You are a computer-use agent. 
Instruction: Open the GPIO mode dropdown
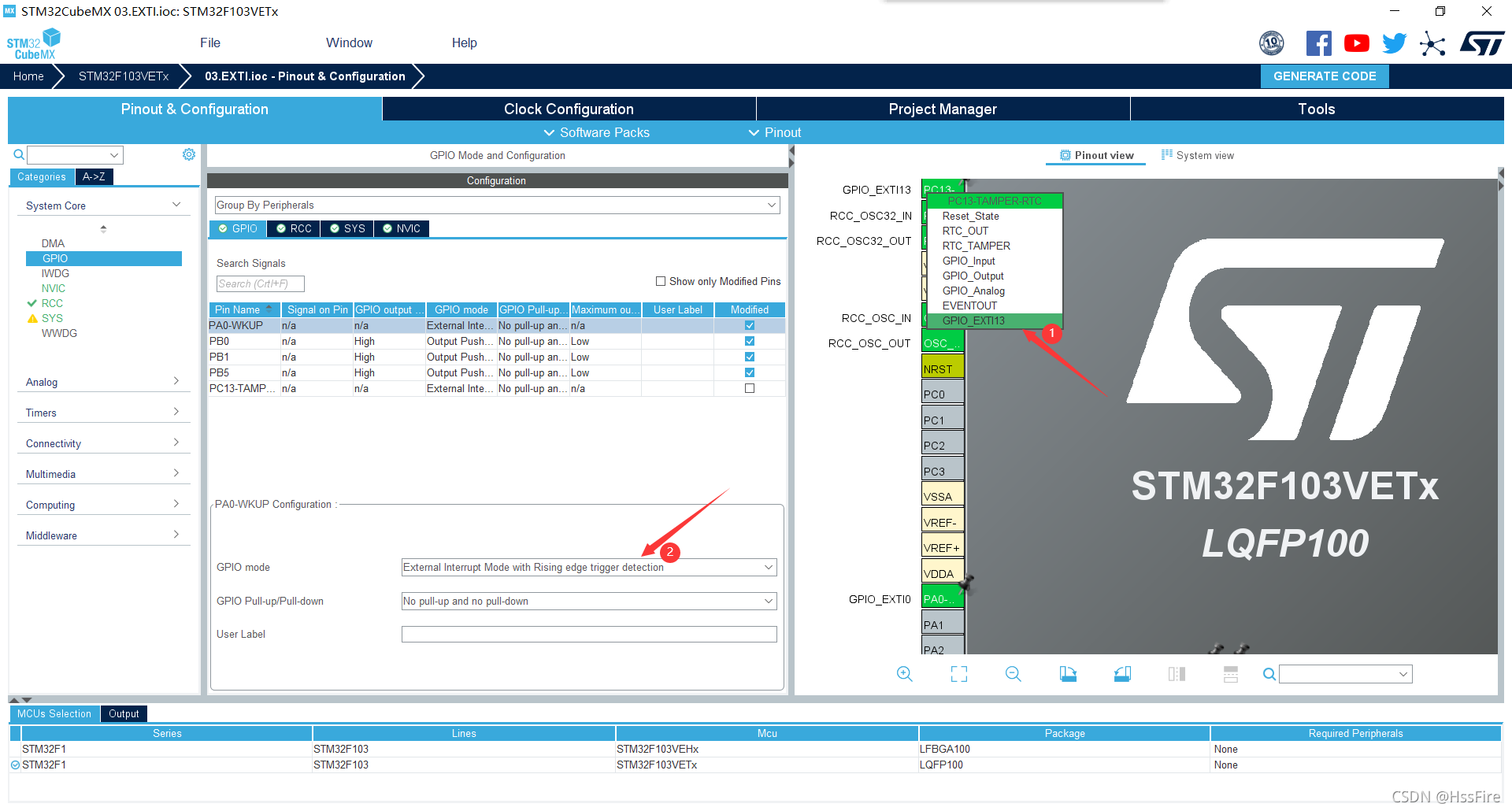[x=589, y=567]
